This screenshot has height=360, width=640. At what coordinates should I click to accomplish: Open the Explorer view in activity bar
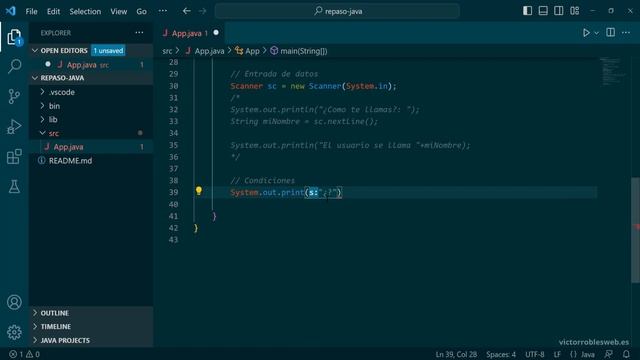(14, 37)
